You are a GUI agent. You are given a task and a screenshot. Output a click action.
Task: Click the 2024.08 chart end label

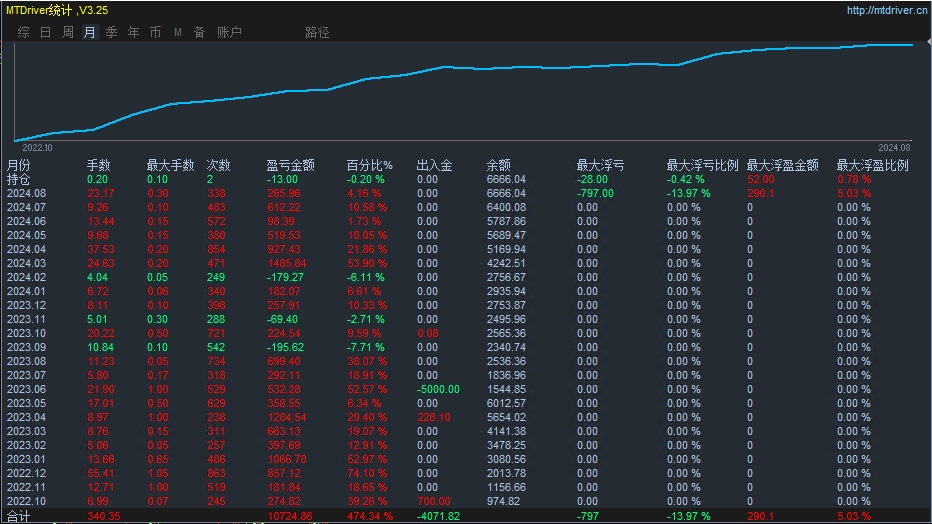(894, 148)
